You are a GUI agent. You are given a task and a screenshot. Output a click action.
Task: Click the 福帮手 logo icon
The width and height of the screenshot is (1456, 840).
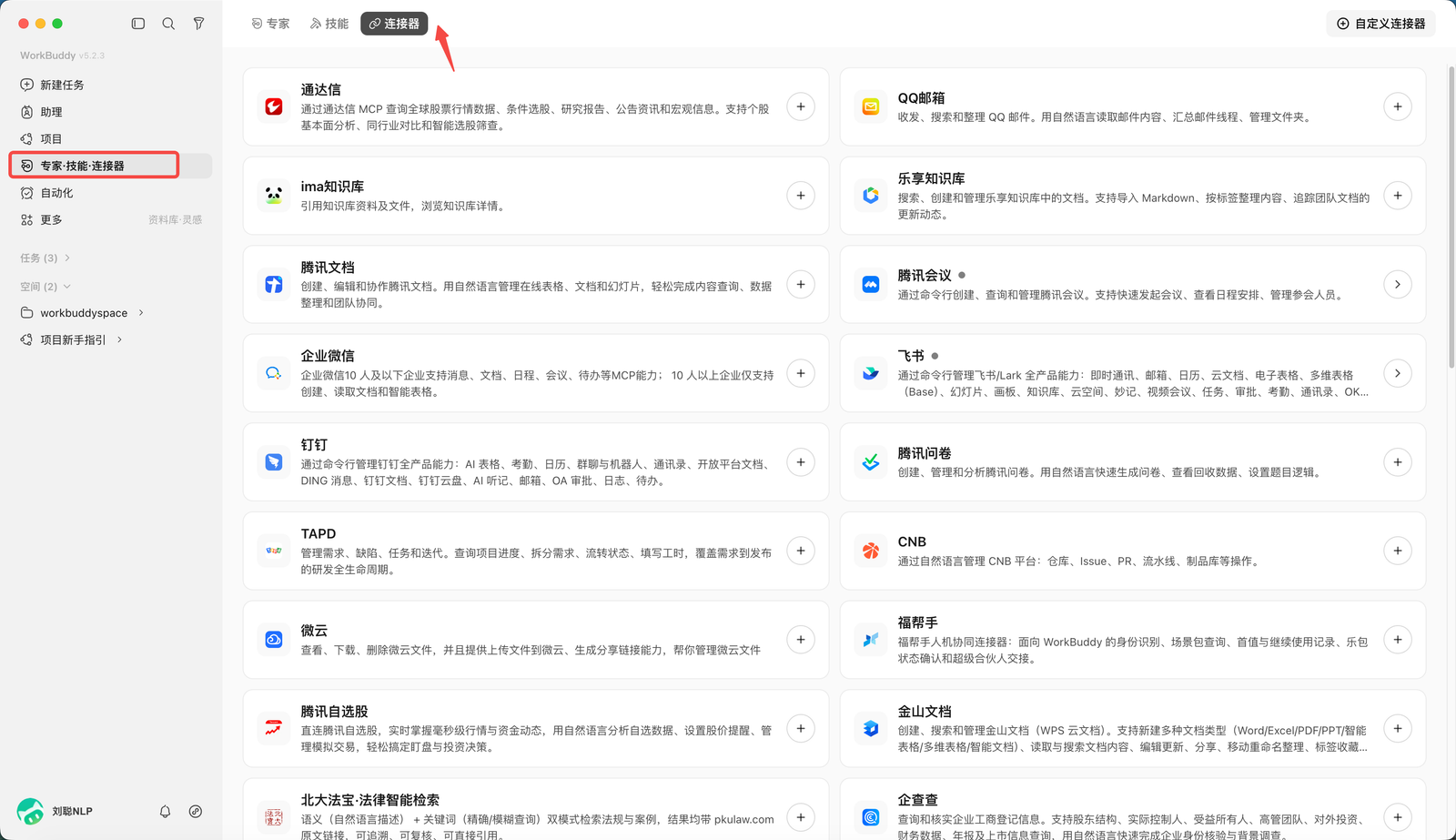tap(871, 640)
